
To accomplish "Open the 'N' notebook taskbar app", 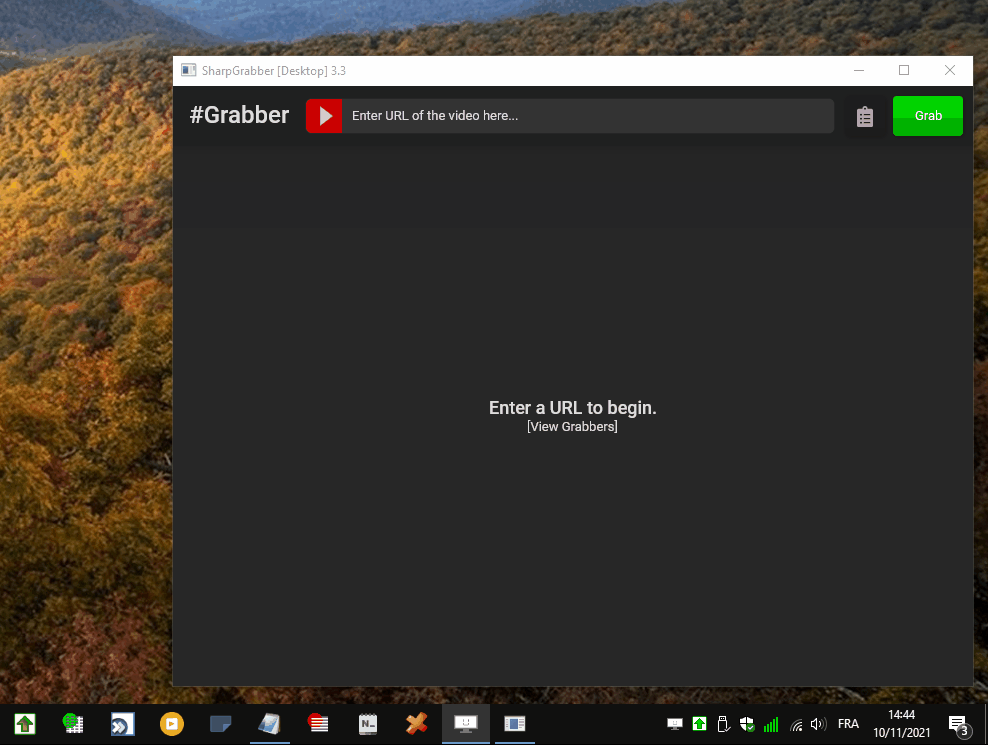I will 368,724.
